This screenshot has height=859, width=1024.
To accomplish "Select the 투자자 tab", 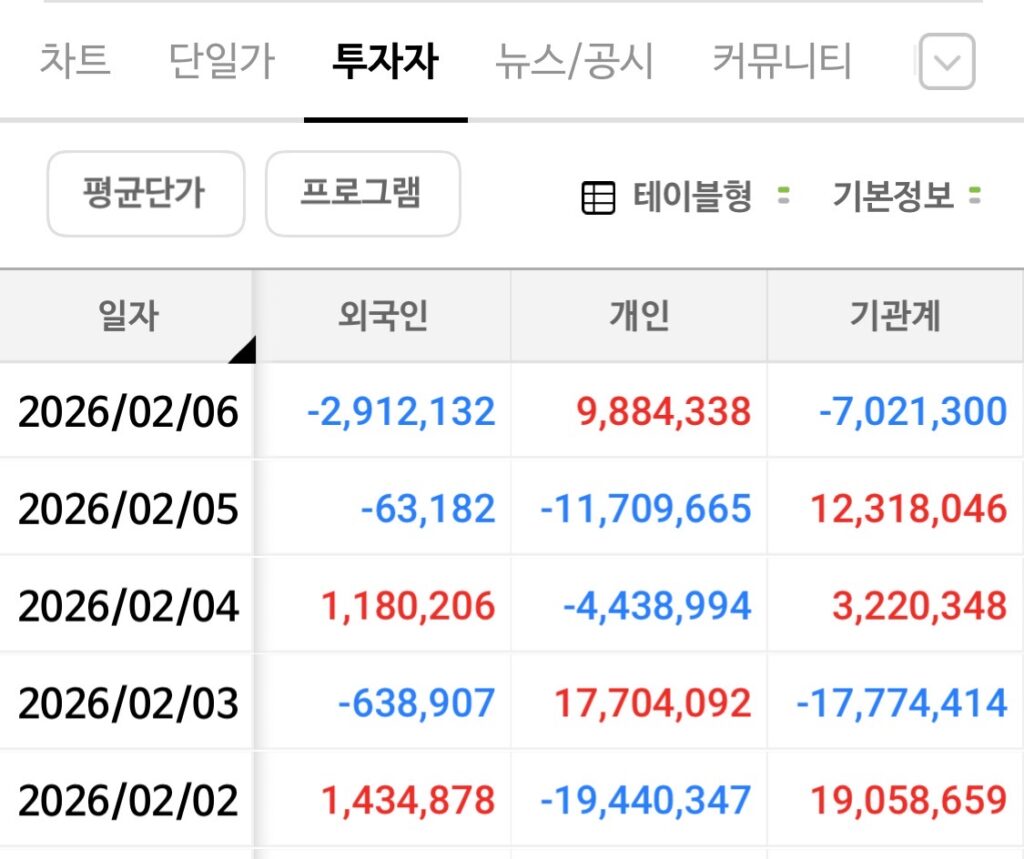I will (x=385, y=62).
